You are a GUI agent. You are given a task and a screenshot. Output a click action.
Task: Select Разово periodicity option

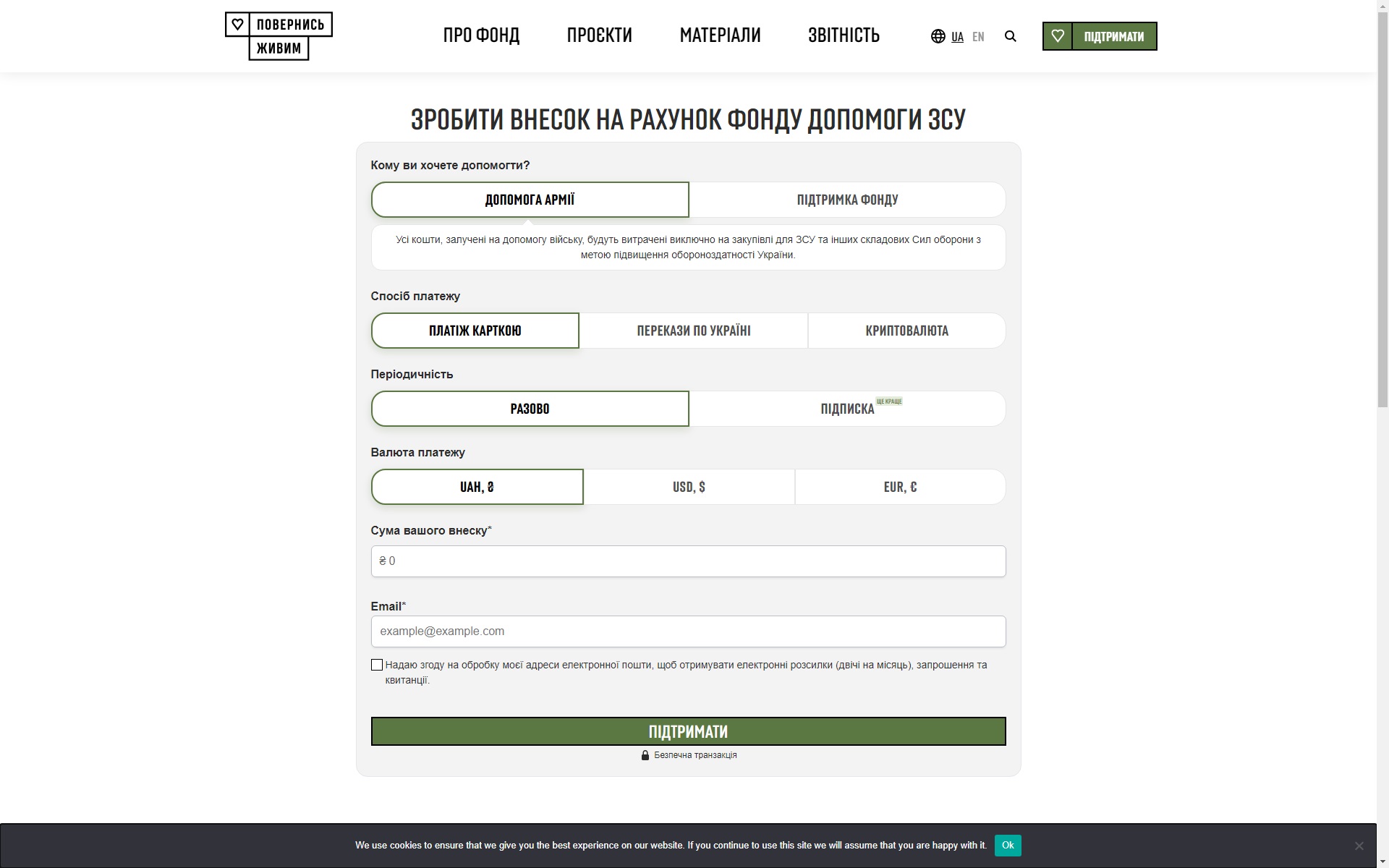coord(530,409)
